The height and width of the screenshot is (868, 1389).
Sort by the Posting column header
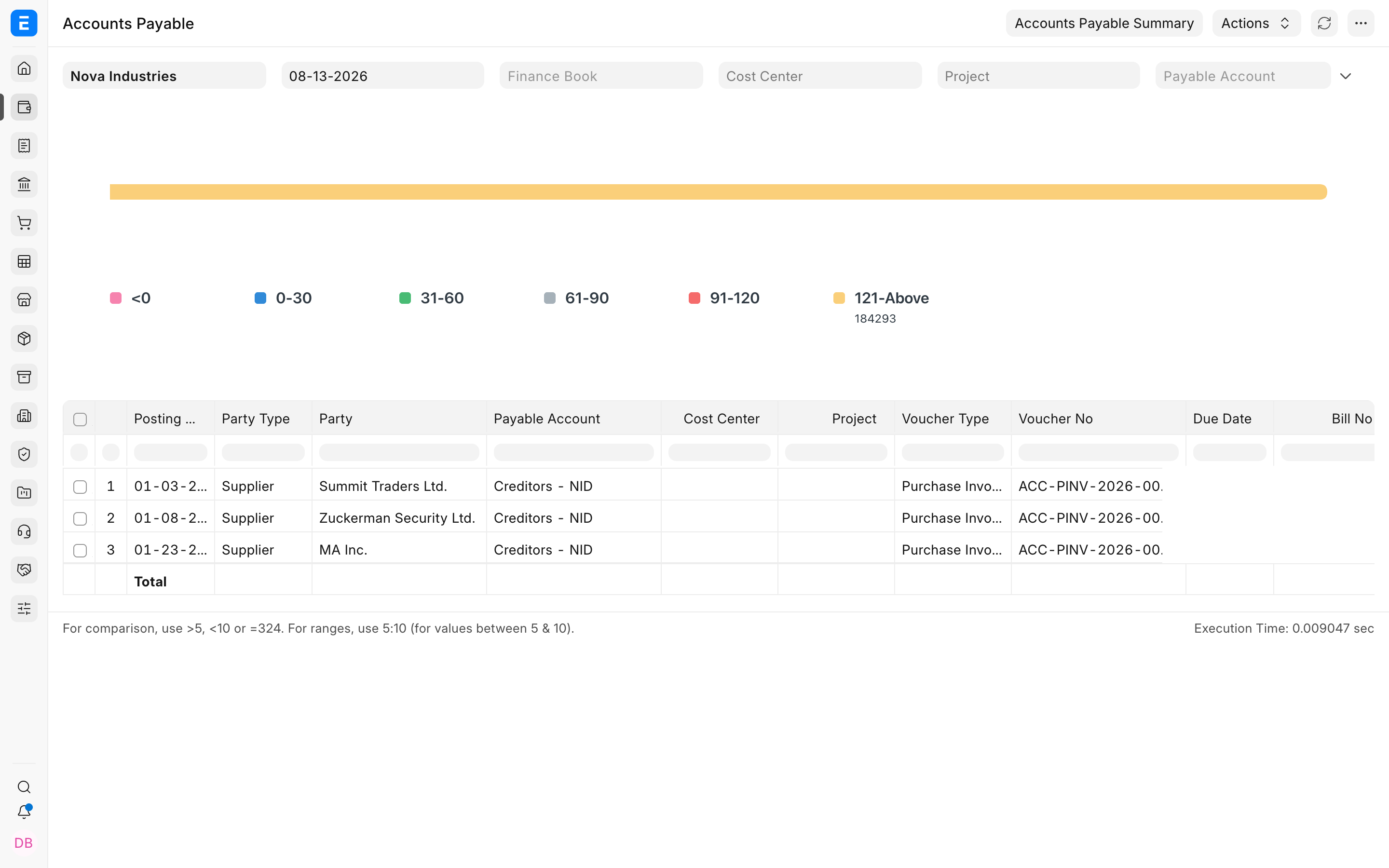click(x=170, y=419)
